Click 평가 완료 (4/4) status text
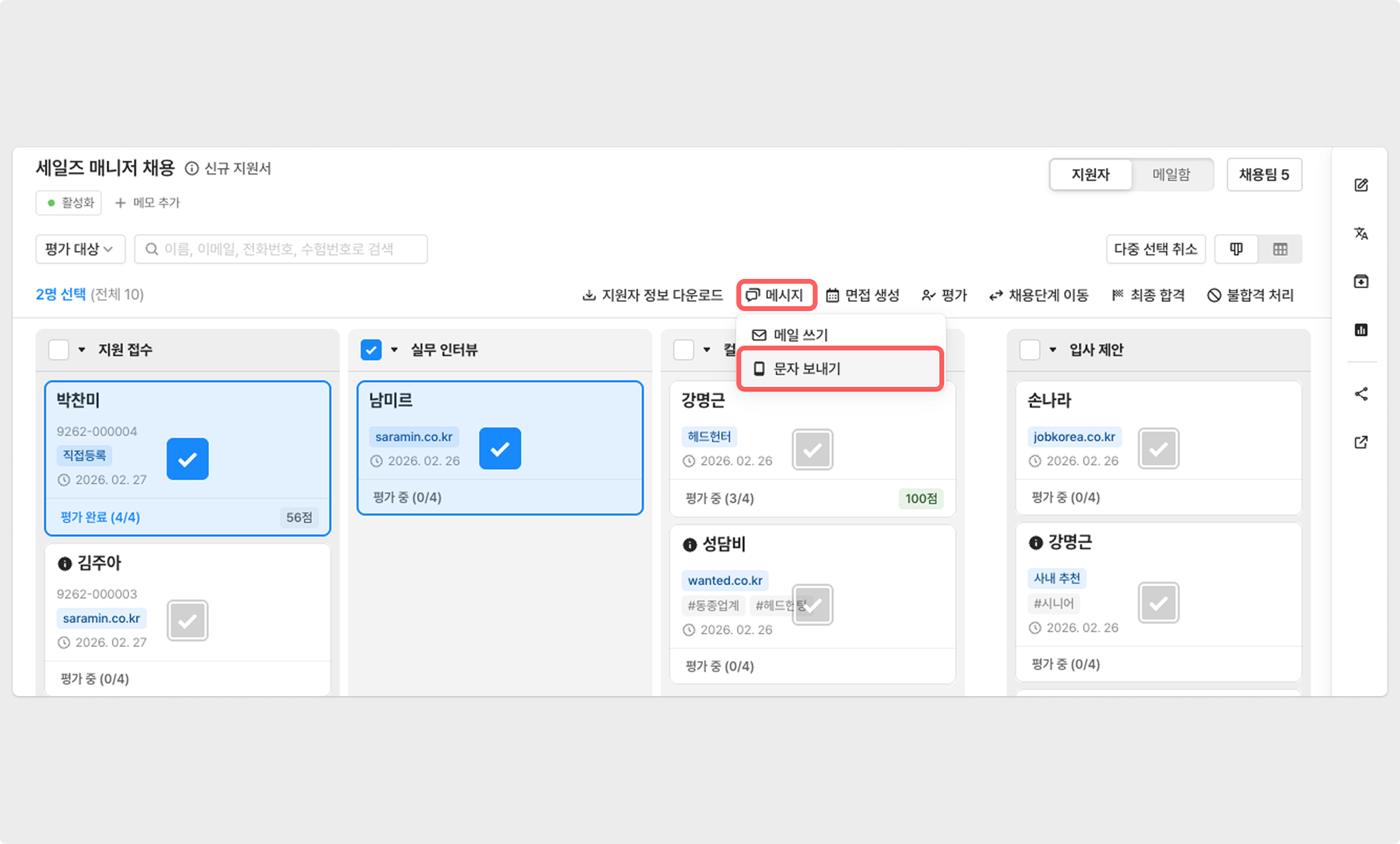Viewport: 1400px width, 844px height. [100, 517]
